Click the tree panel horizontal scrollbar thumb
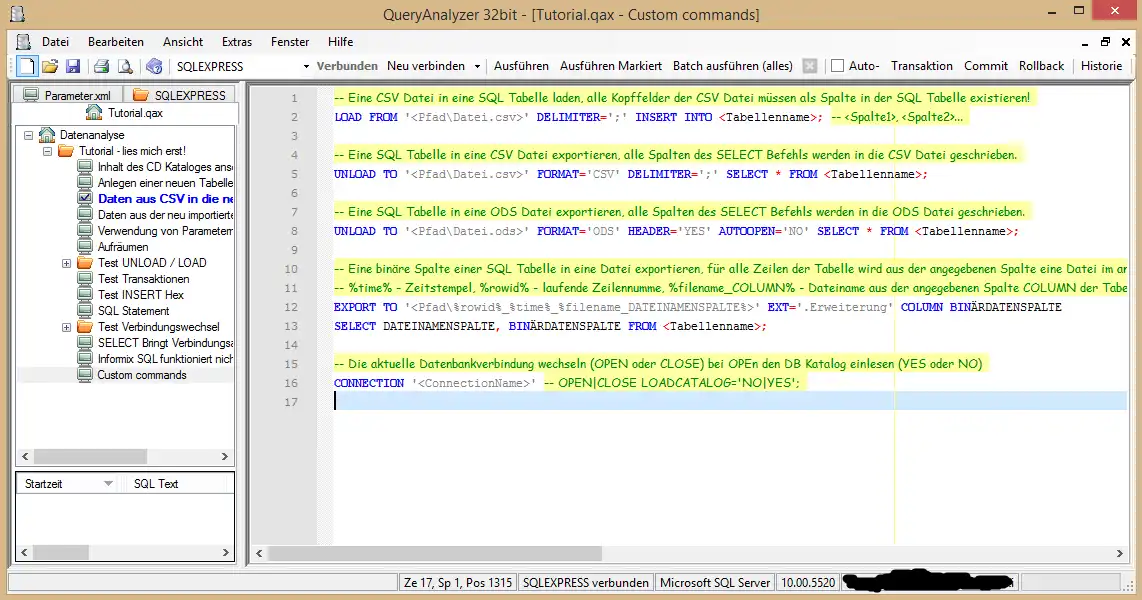The image size is (1142, 600). click(90, 457)
